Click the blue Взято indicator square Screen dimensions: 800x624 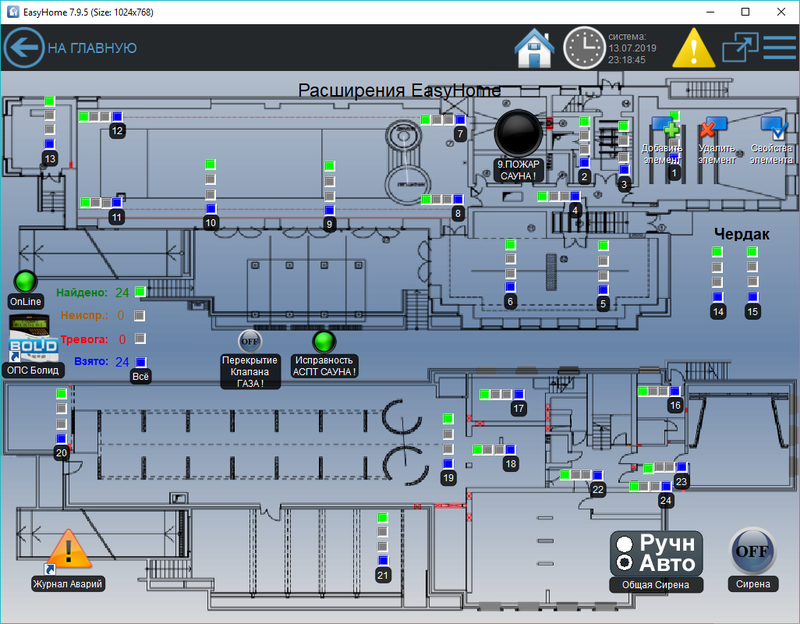click(x=141, y=361)
